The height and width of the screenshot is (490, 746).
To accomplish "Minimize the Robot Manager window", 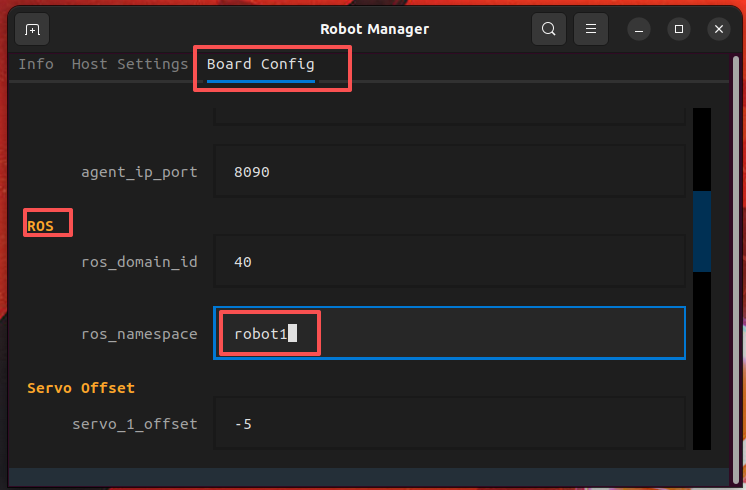I will pyautogui.click(x=639, y=29).
